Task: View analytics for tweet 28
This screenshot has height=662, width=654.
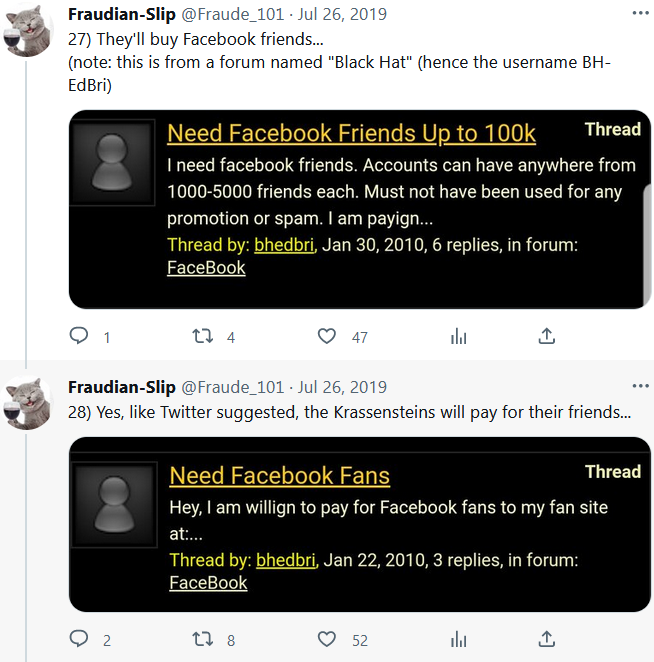Action: pos(459,639)
